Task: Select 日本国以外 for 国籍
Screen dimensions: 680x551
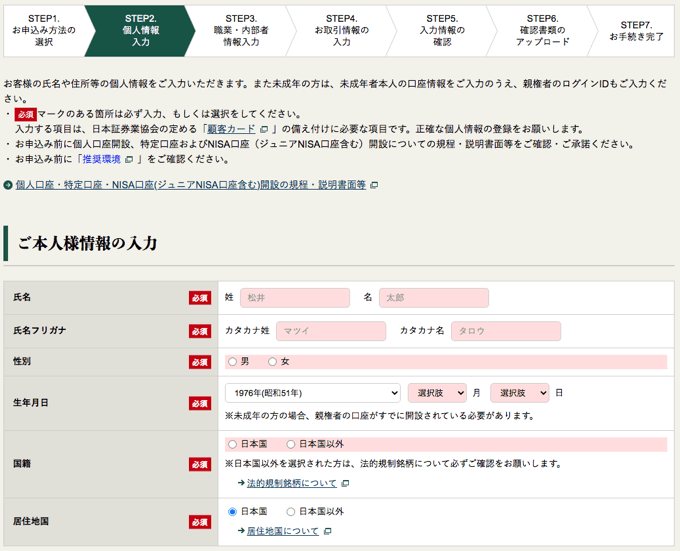Action: [x=291, y=444]
